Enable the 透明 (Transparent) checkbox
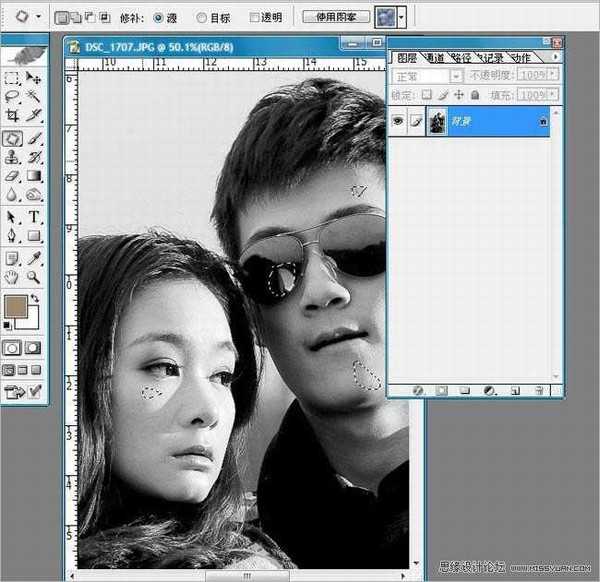This screenshot has width=600, height=582. (254, 18)
